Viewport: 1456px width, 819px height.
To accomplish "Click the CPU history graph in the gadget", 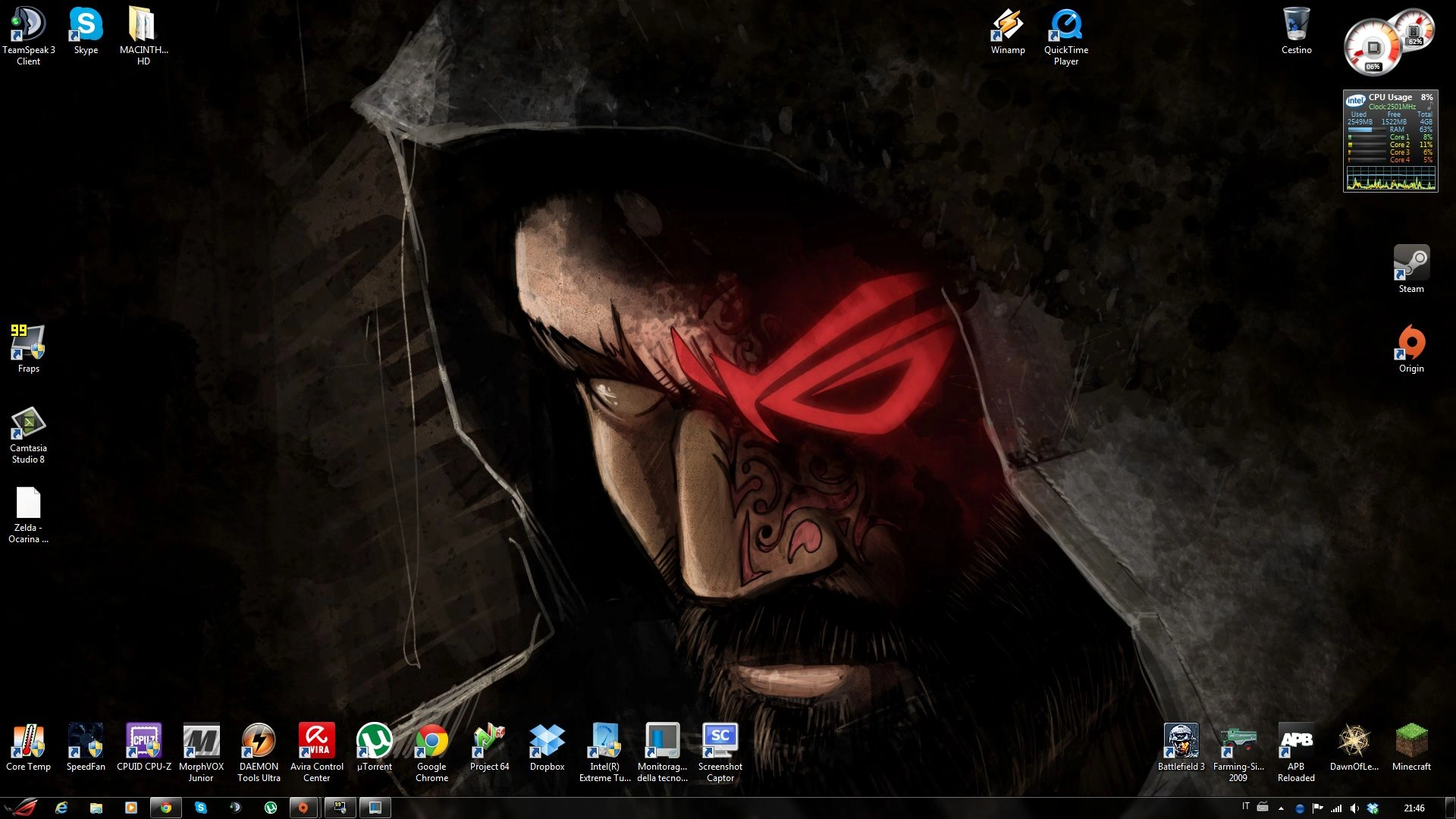I will point(1391,178).
